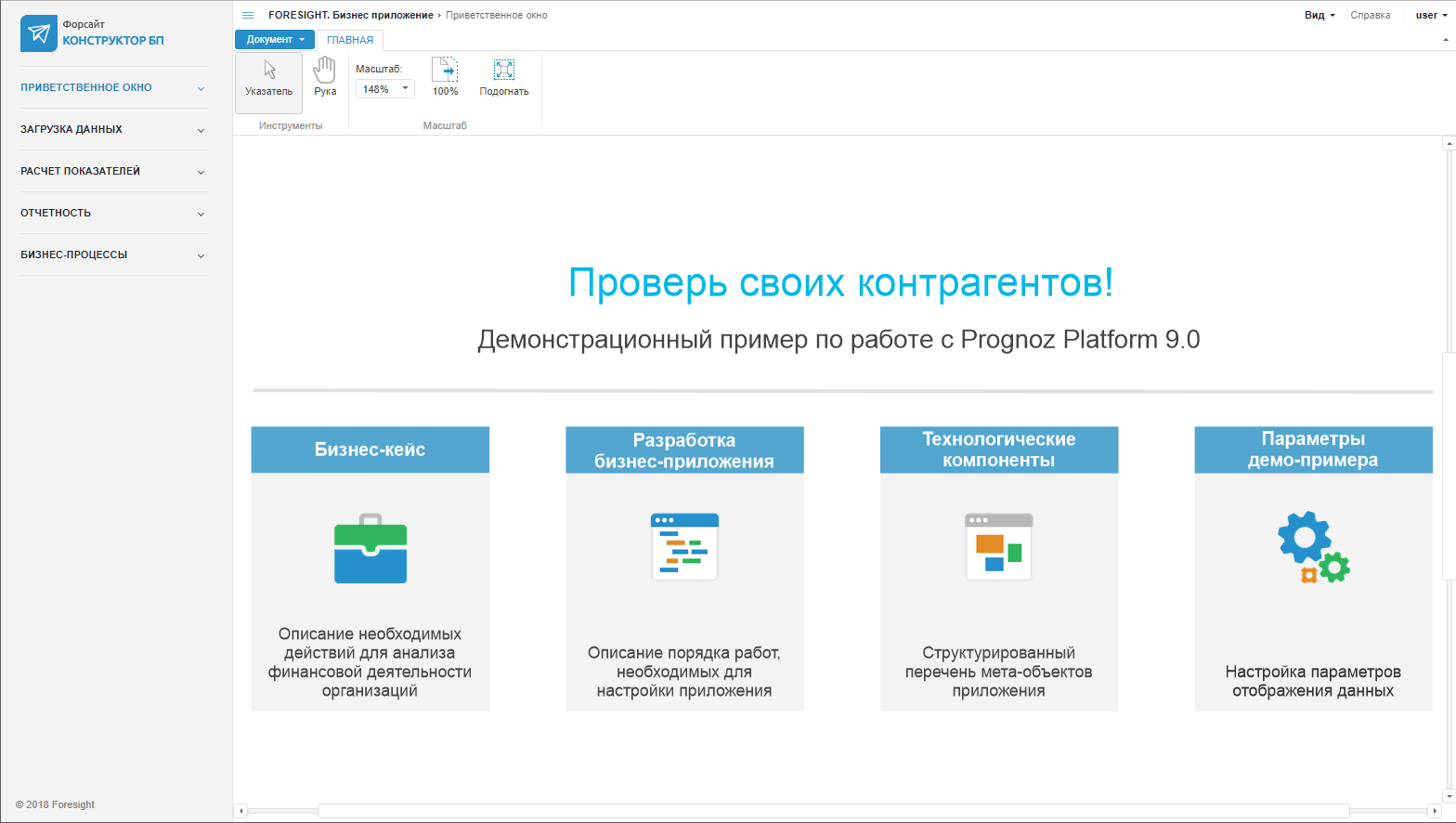Expand the Загрузка данных chevron
This screenshot has width=1456, height=823.
click(201, 130)
